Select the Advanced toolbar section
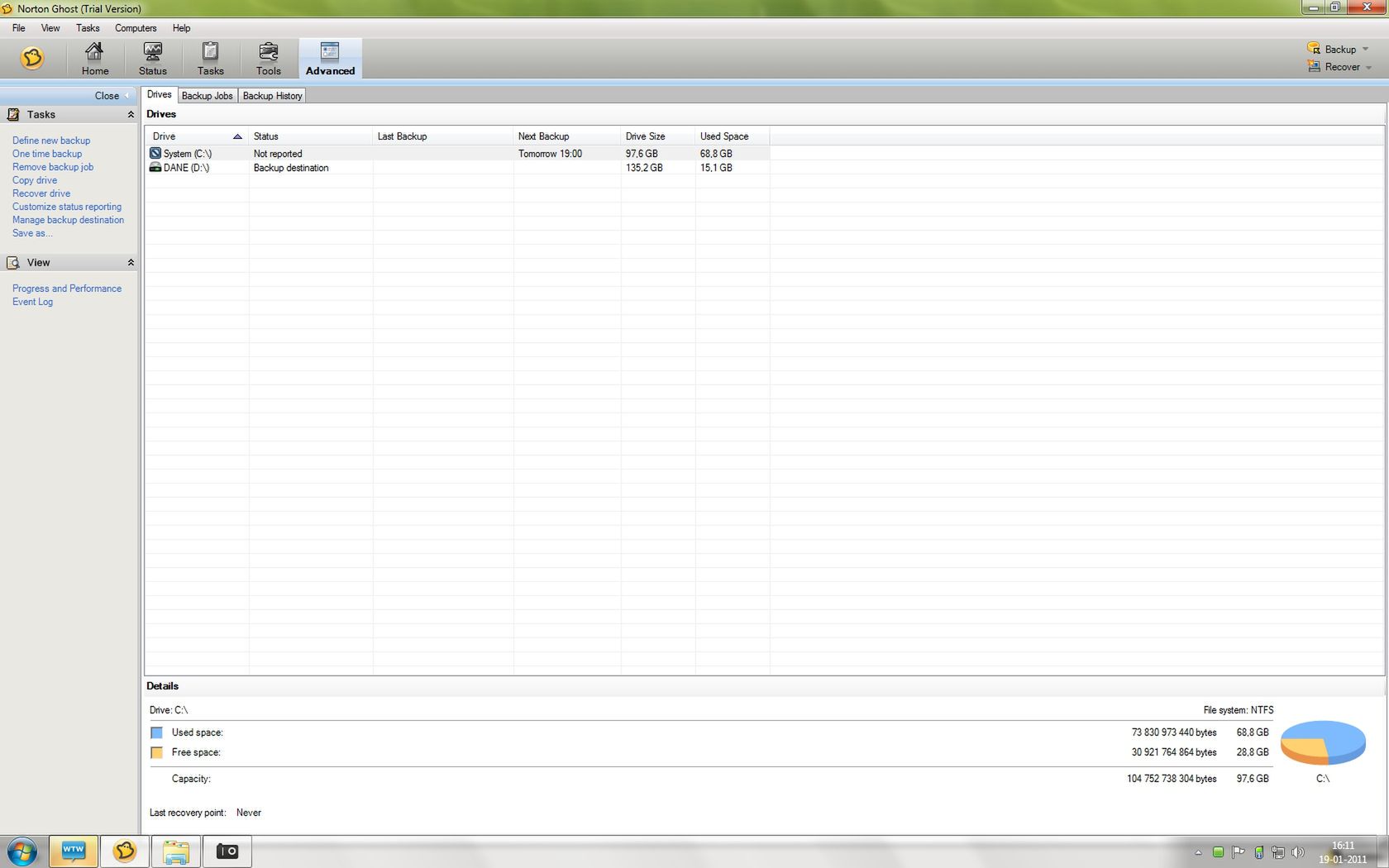This screenshot has height=868, width=1389. 330,59
